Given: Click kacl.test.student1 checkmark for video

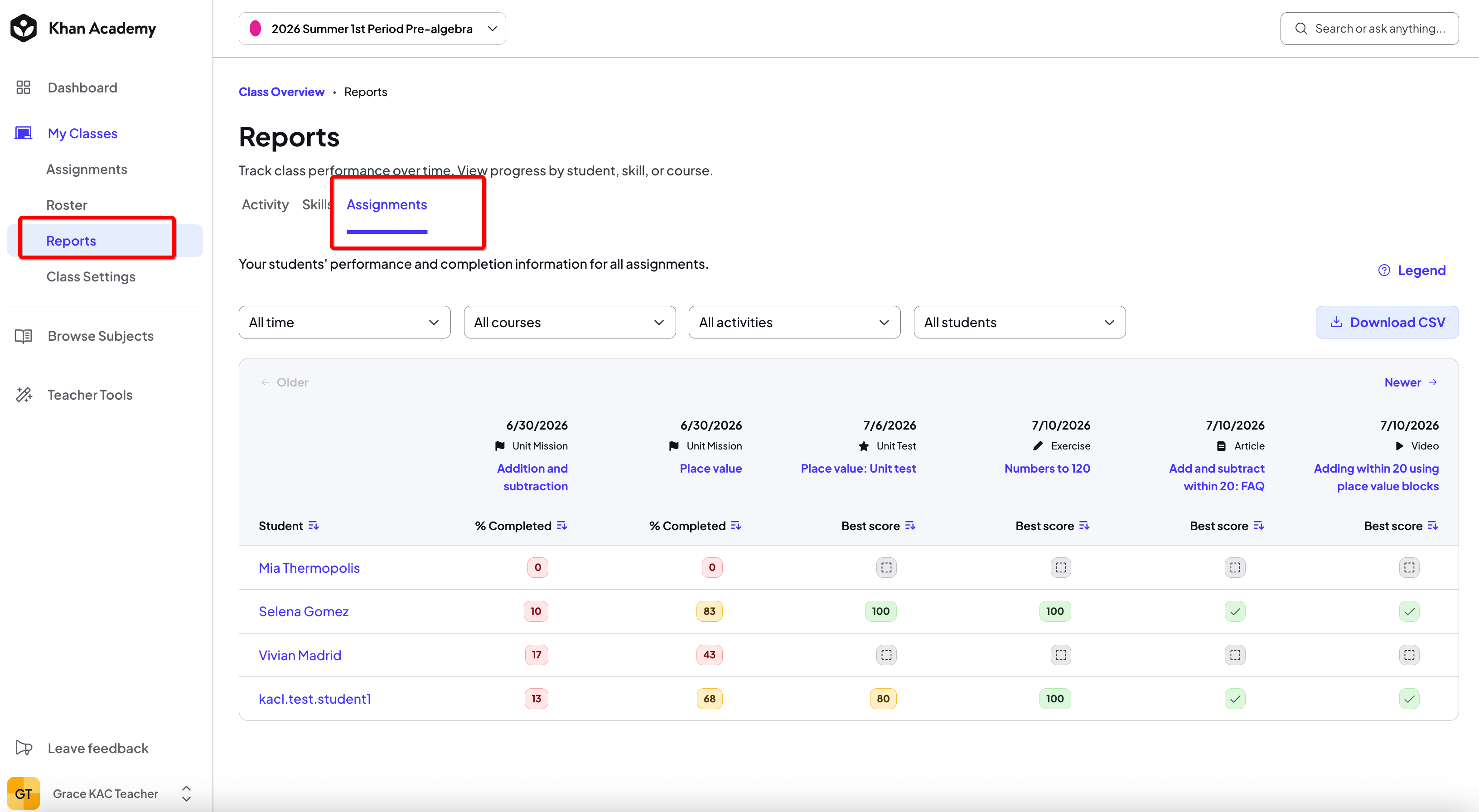Looking at the screenshot, I should [x=1410, y=699].
